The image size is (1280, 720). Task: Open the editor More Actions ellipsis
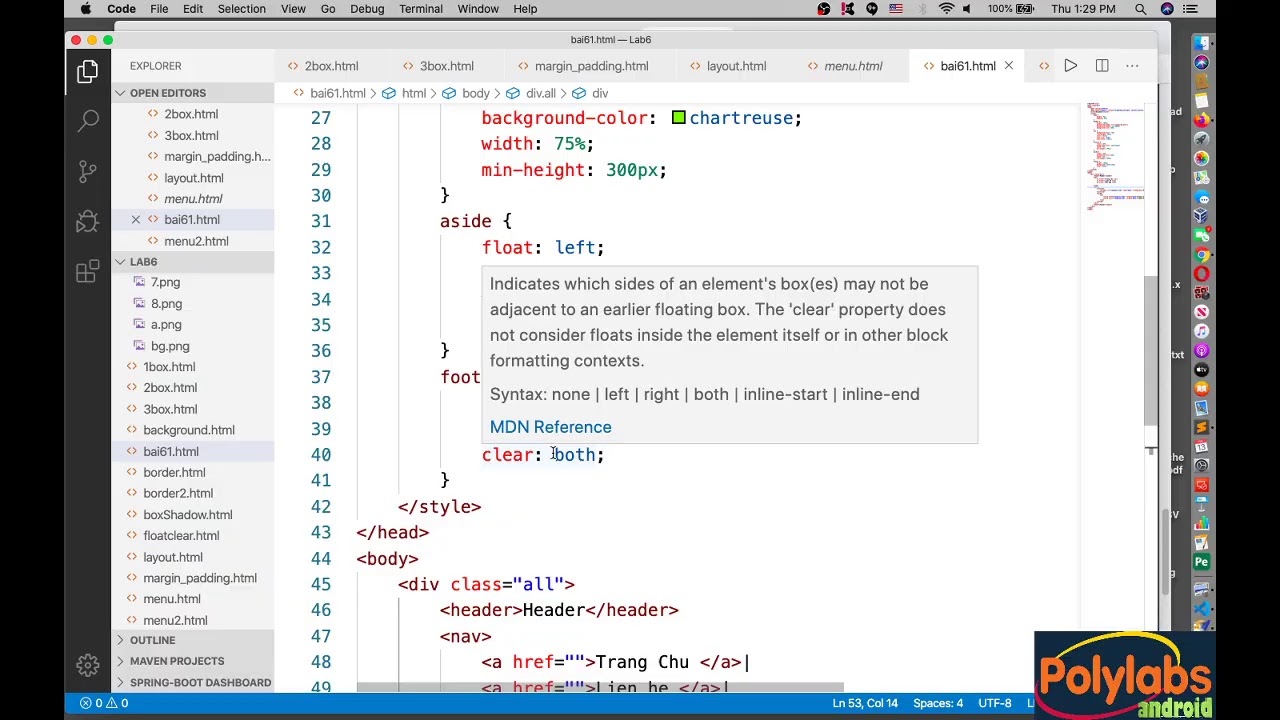[x=1132, y=66]
